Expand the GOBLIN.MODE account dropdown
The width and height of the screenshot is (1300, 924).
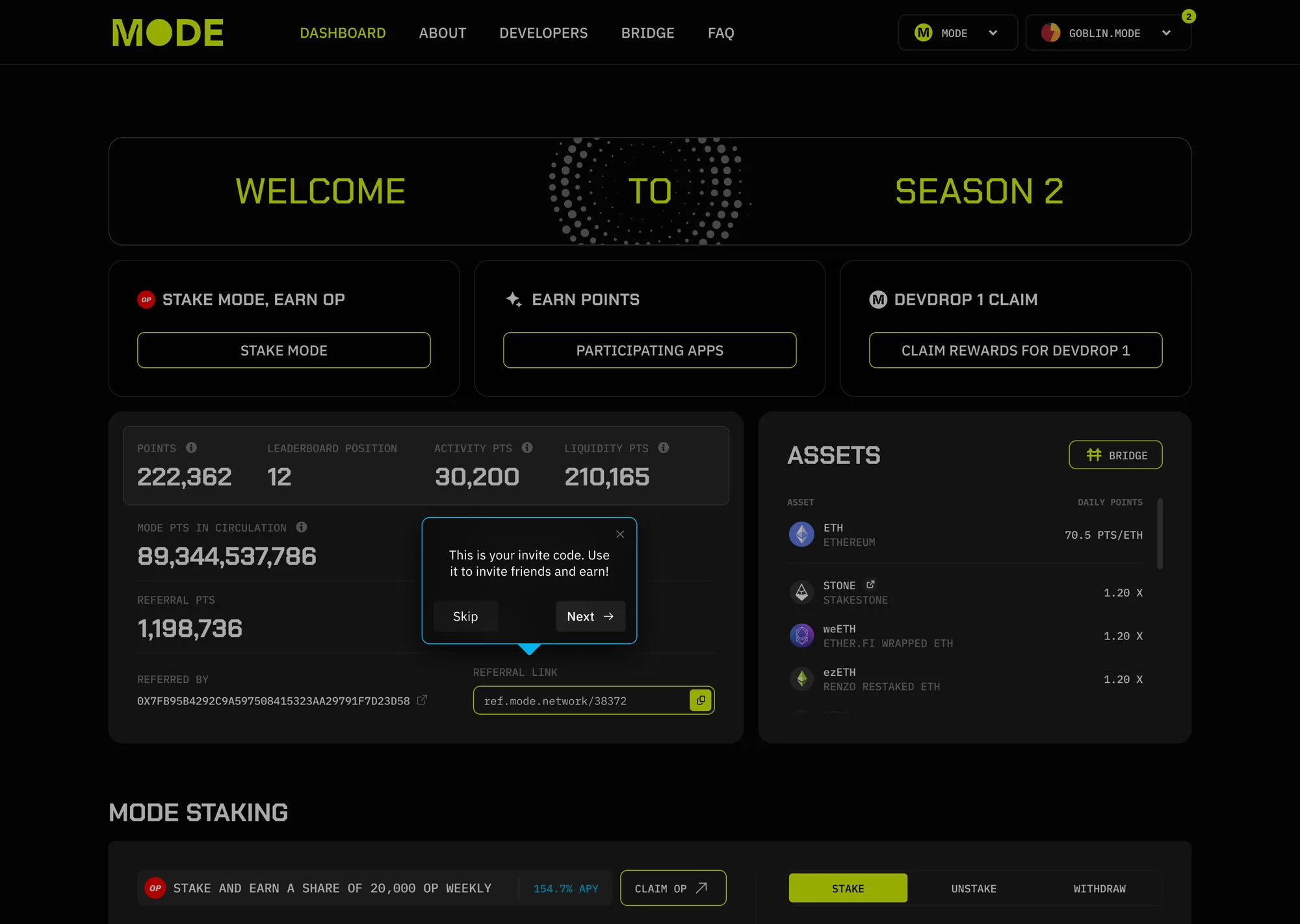[1108, 32]
